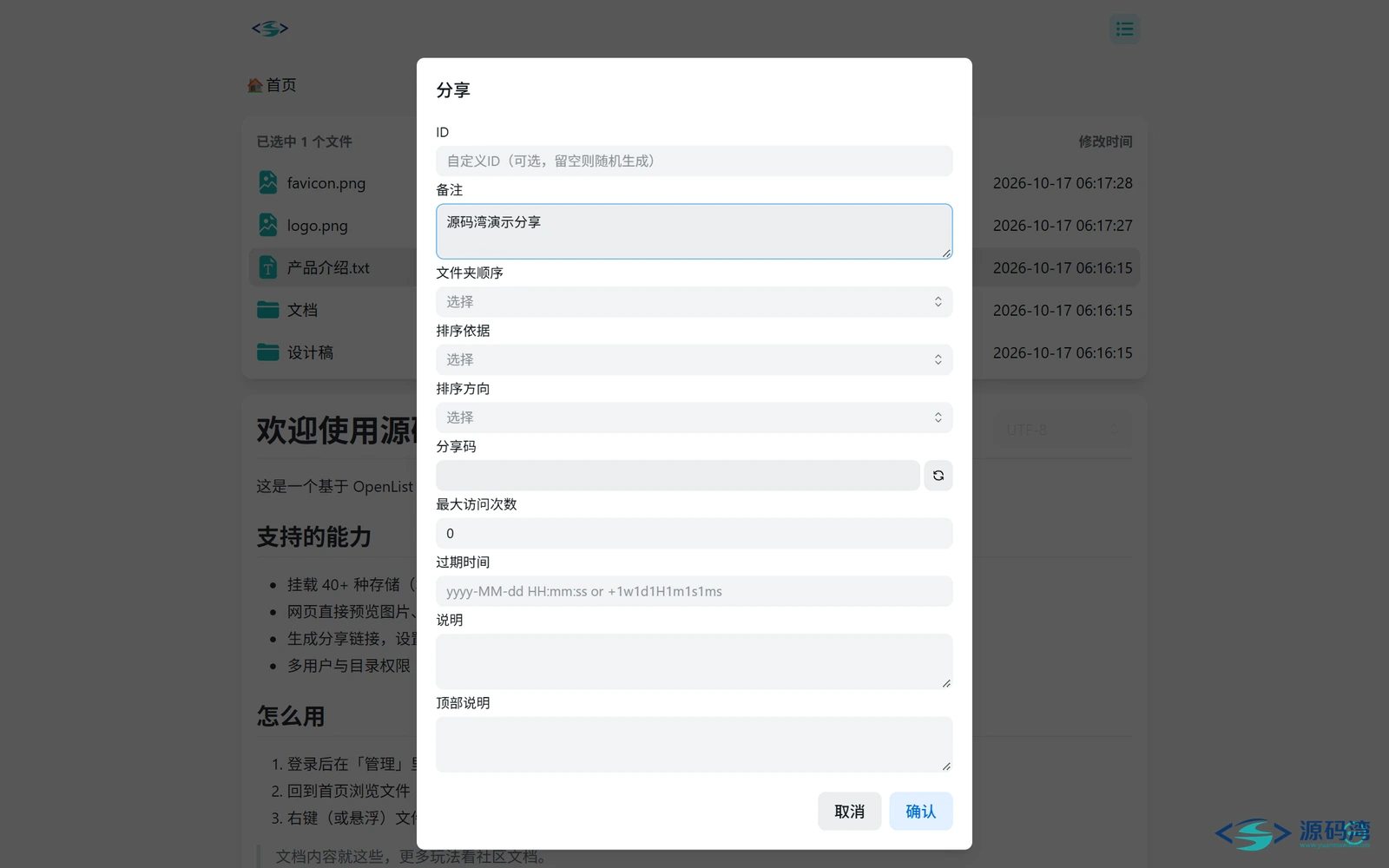Click the 文档 folder icon
This screenshot has height=868, width=1389.
[268, 310]
